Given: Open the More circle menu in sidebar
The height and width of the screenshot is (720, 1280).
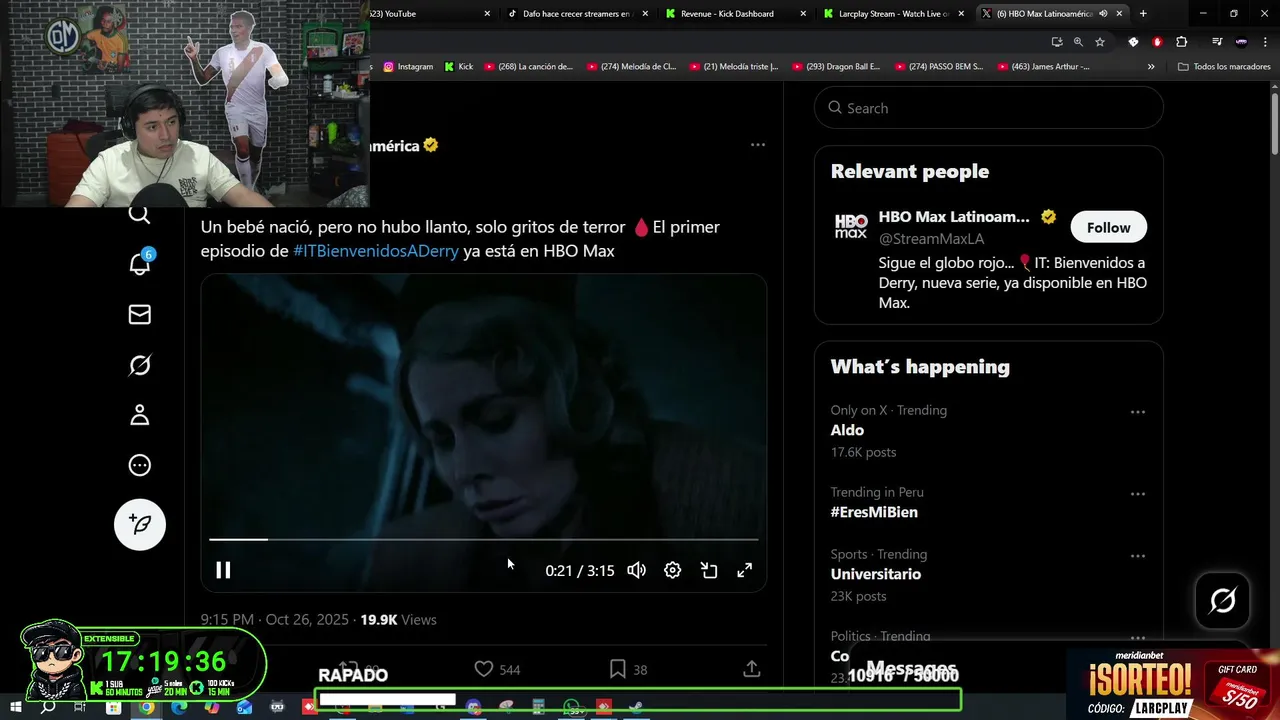Looking at the screenshot, I should point(140,465).
